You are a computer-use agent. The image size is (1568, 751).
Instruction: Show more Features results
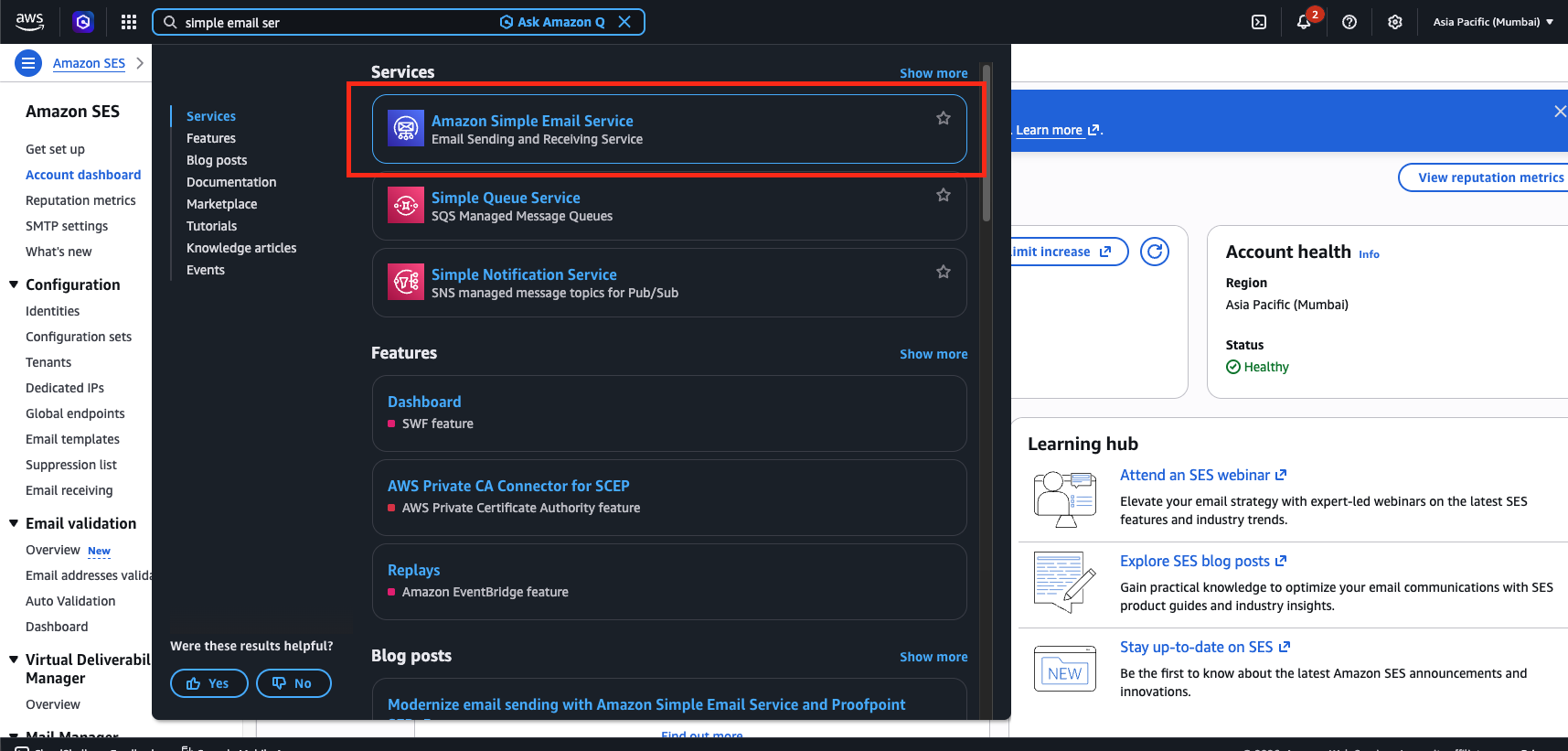pos(933,354)
